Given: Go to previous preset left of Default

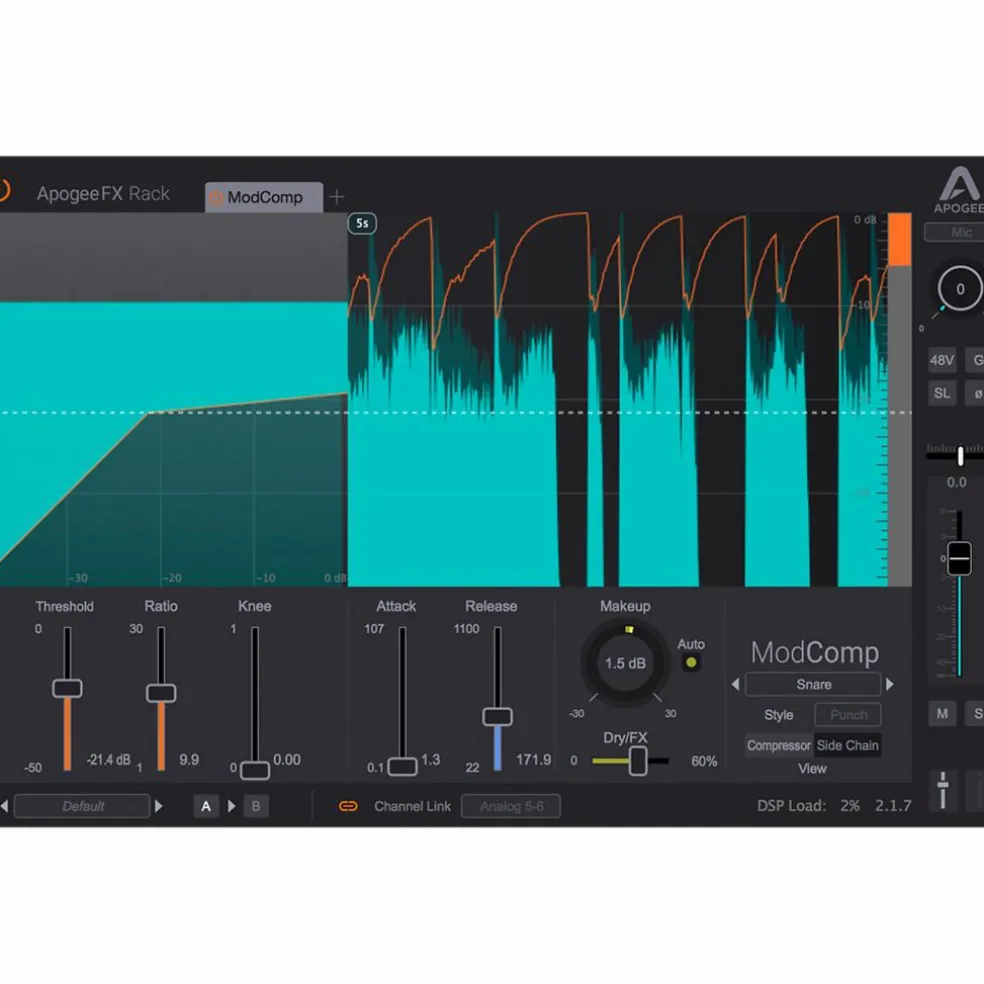Looking at the screenshot, I should pos(4,806).
